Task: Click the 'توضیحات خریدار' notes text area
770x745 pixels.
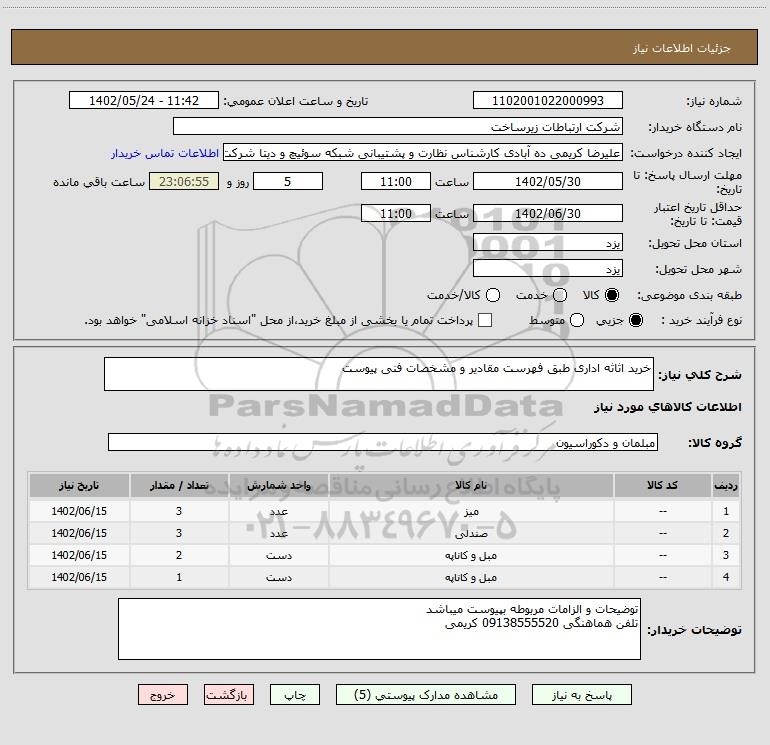Action: tap(378, 628)
